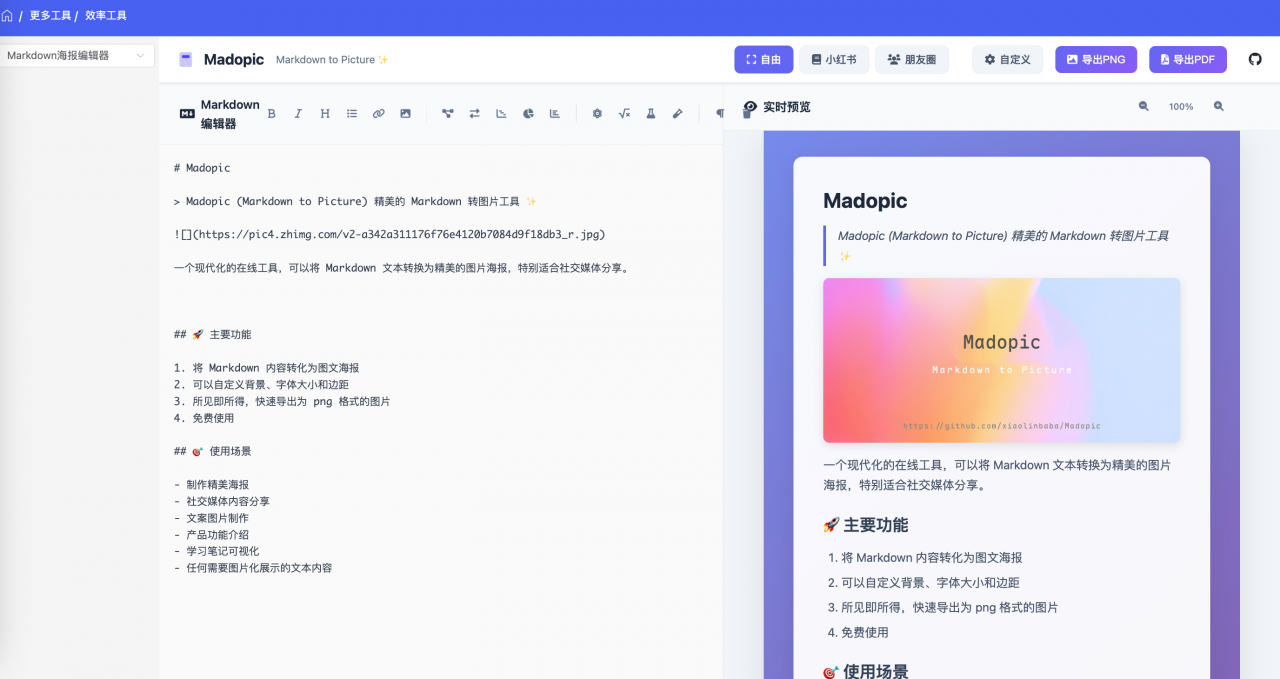Screen dimensions: 1280x679
Task: Apply italic formatting in the editor
Action: click(x=298, y=114)
